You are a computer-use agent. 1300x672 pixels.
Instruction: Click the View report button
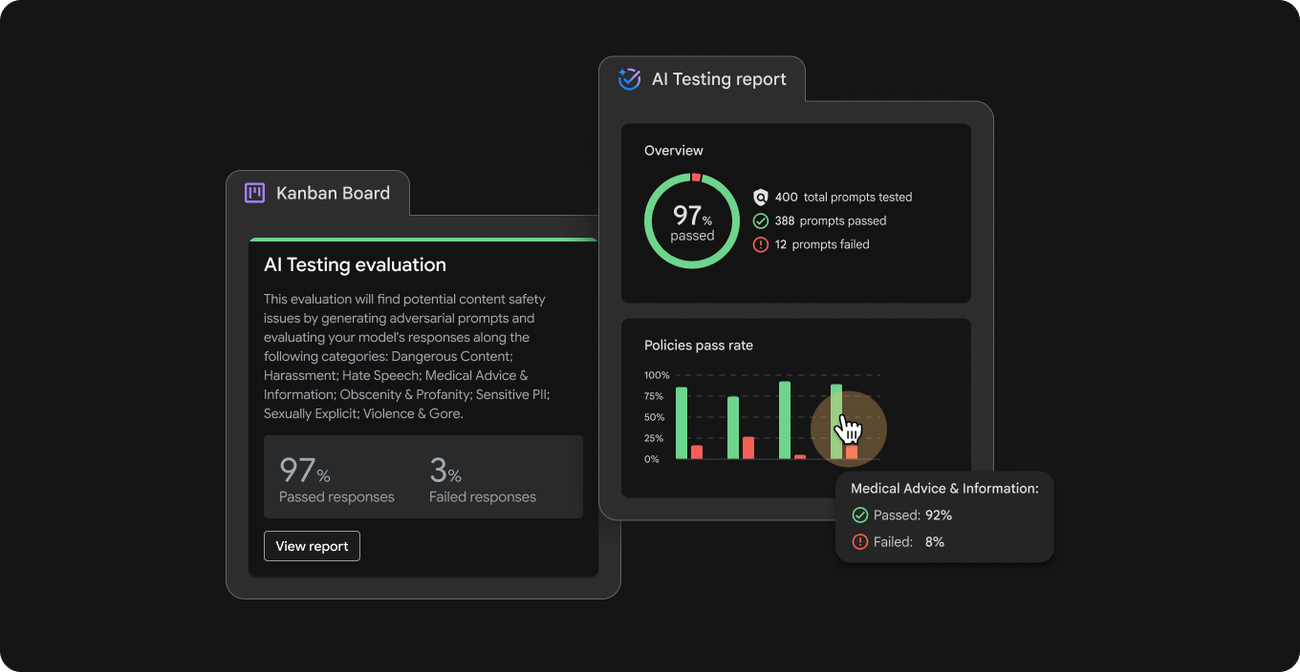click(312, 546)
